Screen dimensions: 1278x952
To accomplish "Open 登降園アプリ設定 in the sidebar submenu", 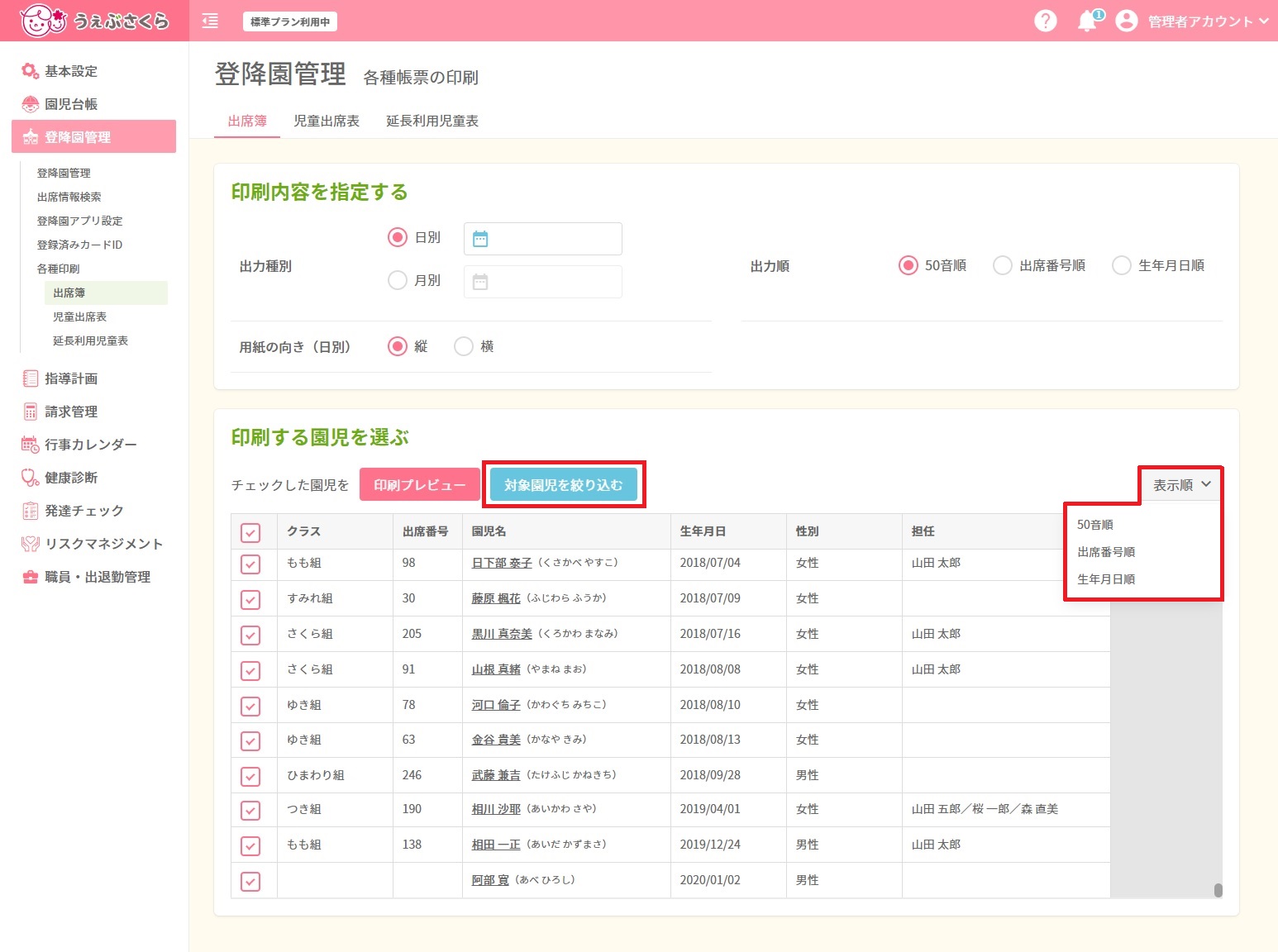I will (x=79, y=221).
